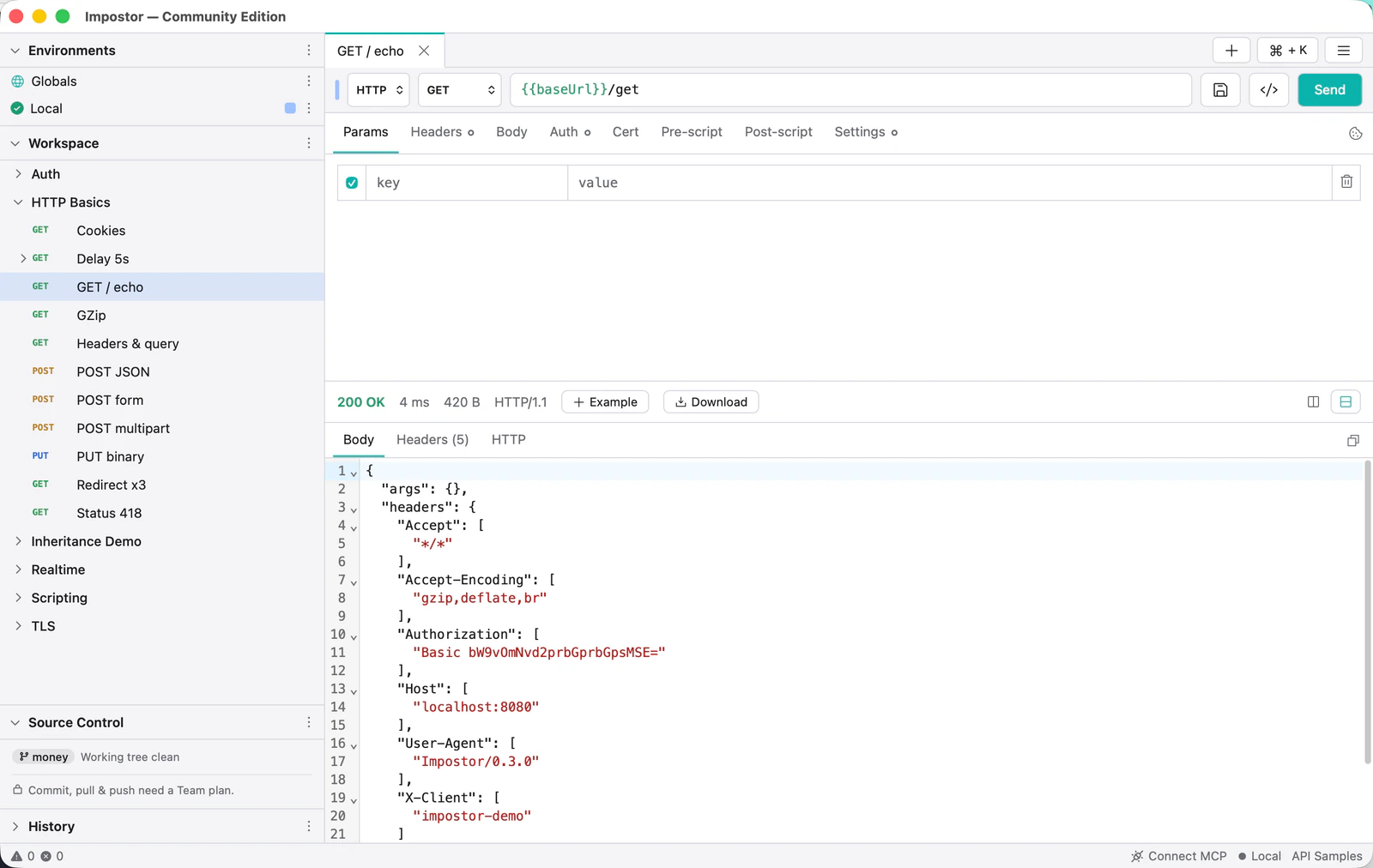The image size is (1373, 868).
Task: Add a new request tab with plus icon
Action: (x=1231, y=51)
